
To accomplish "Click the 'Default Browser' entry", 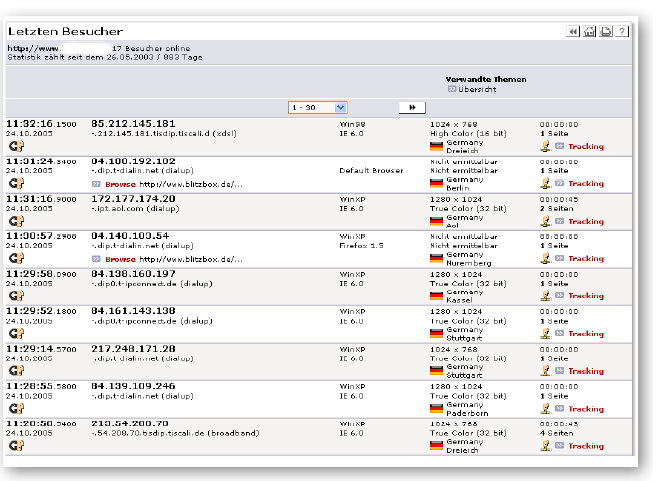I will pos(371,171).
